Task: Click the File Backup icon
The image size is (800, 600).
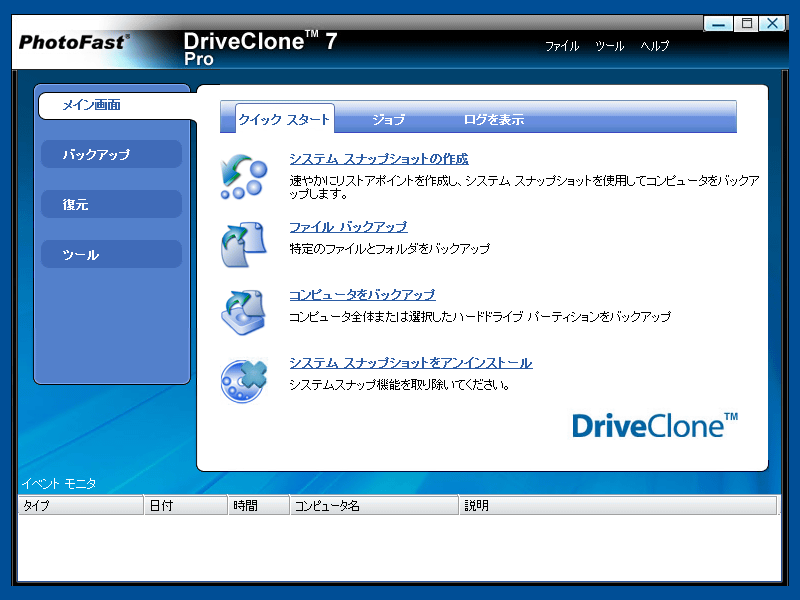Action: [243, 244]
